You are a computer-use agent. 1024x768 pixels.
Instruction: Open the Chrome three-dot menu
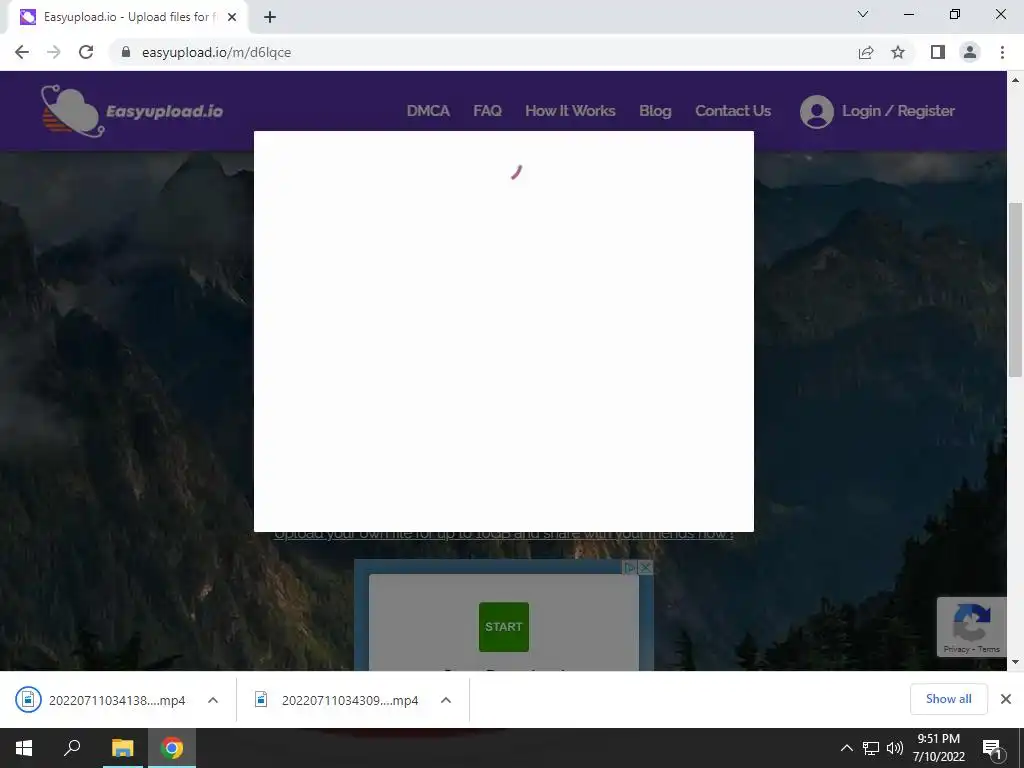[1002, 52]
